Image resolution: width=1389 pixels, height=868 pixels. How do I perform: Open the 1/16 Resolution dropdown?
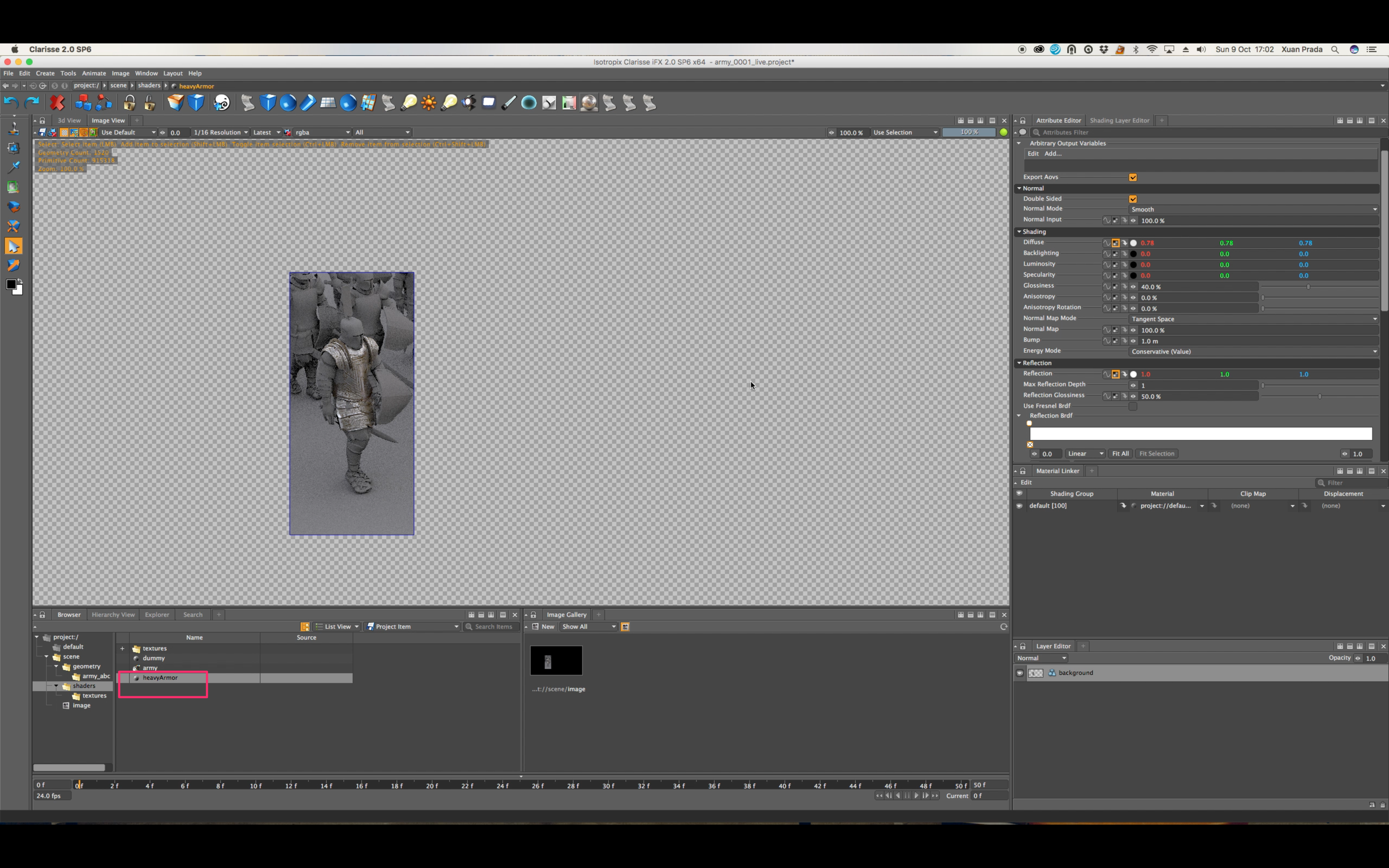tap(221, 133)
